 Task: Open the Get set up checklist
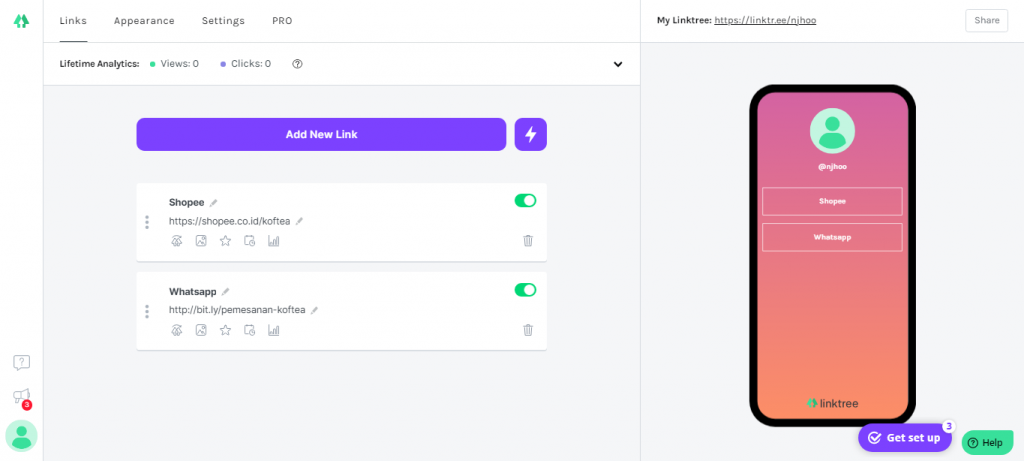coord(904,438)
